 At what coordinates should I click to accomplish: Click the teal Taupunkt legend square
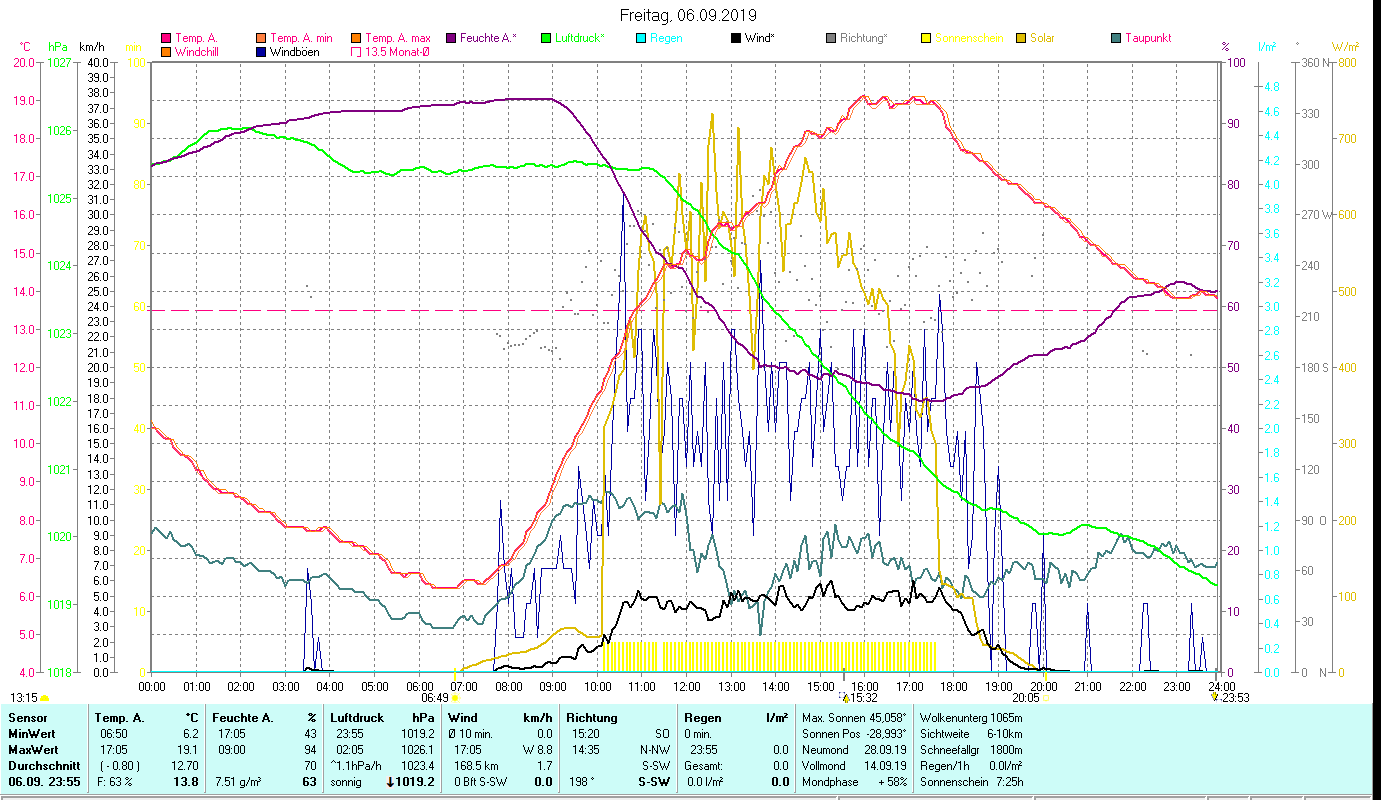coord(1116,39)
